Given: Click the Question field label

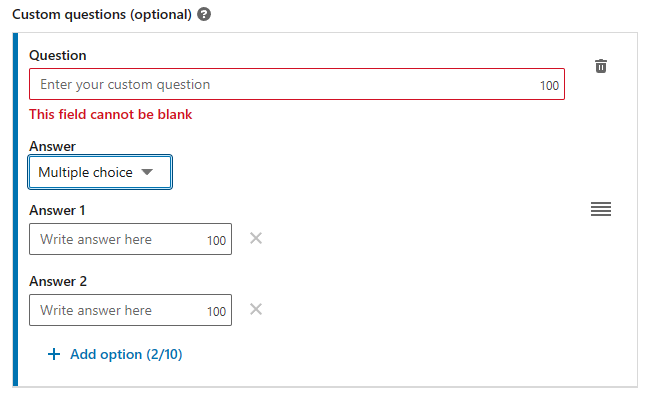Looking at the screenshot, I should pos(58,56).
